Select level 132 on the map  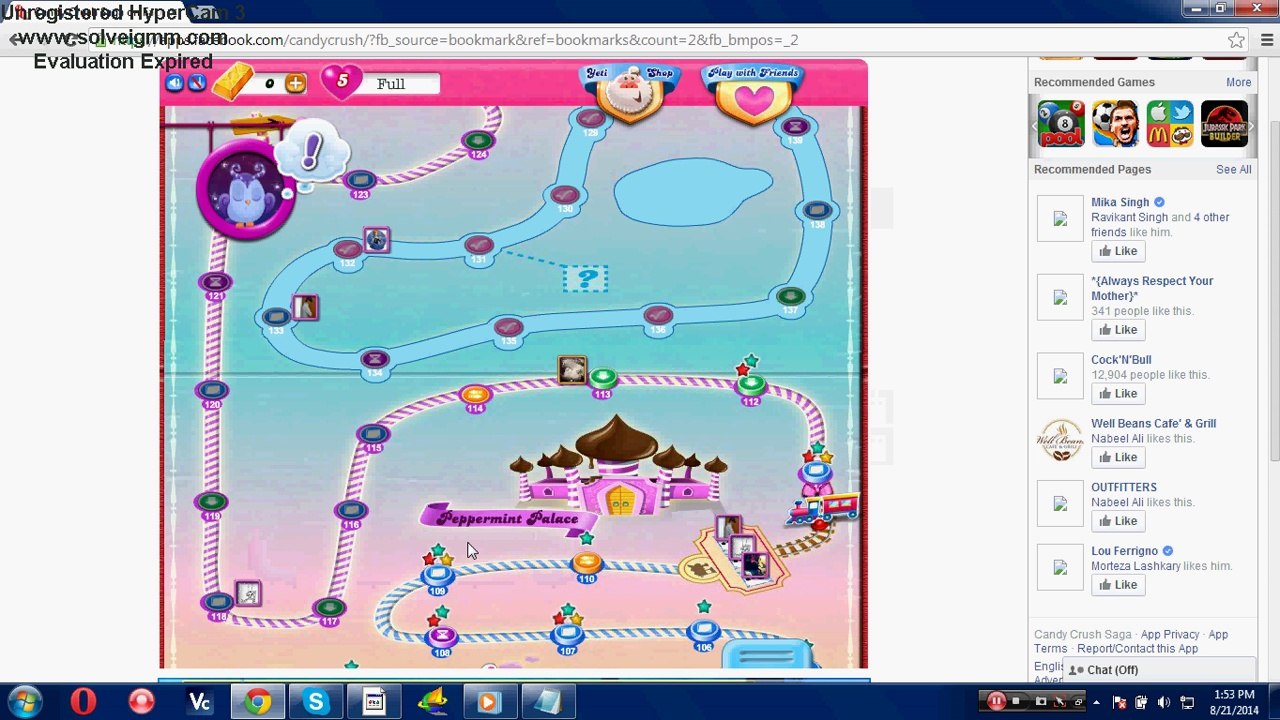[347, 250]
